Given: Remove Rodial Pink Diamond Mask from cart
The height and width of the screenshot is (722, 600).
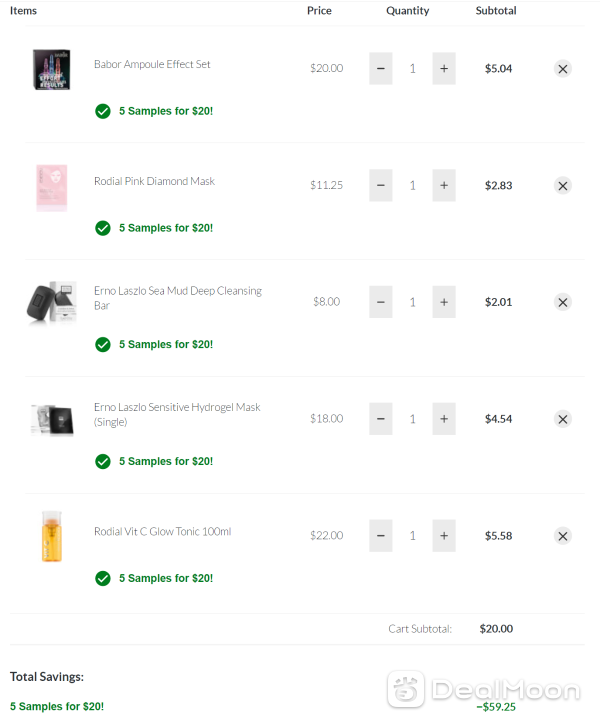Looking at the screenshot, I should click(562, 186).
